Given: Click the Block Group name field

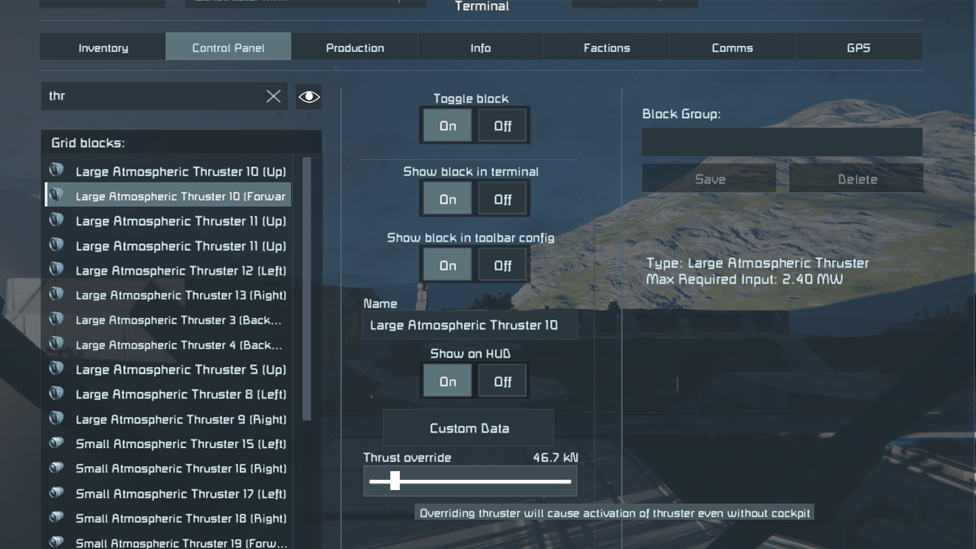Looking at the screenshot, I should [782, 142].
